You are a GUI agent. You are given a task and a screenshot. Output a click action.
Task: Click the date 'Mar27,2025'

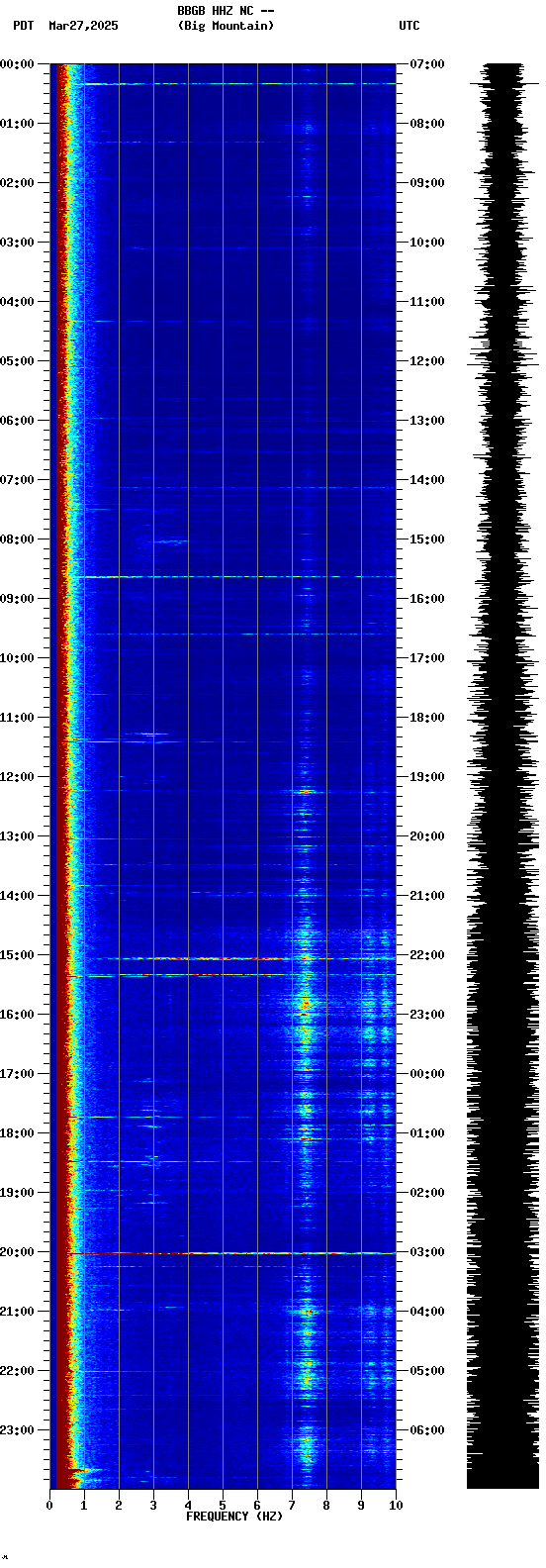(x=83, y=26)
